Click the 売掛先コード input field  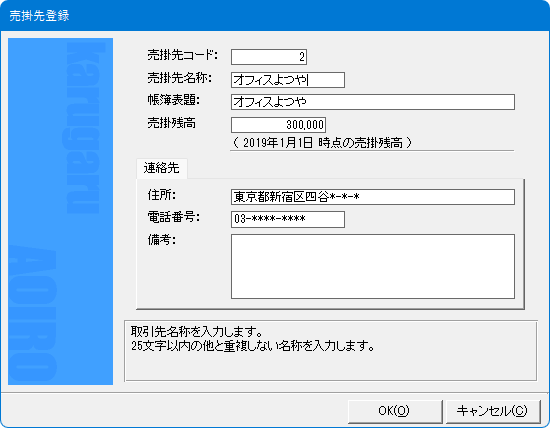pyautogui.click(x=269, y=57)
